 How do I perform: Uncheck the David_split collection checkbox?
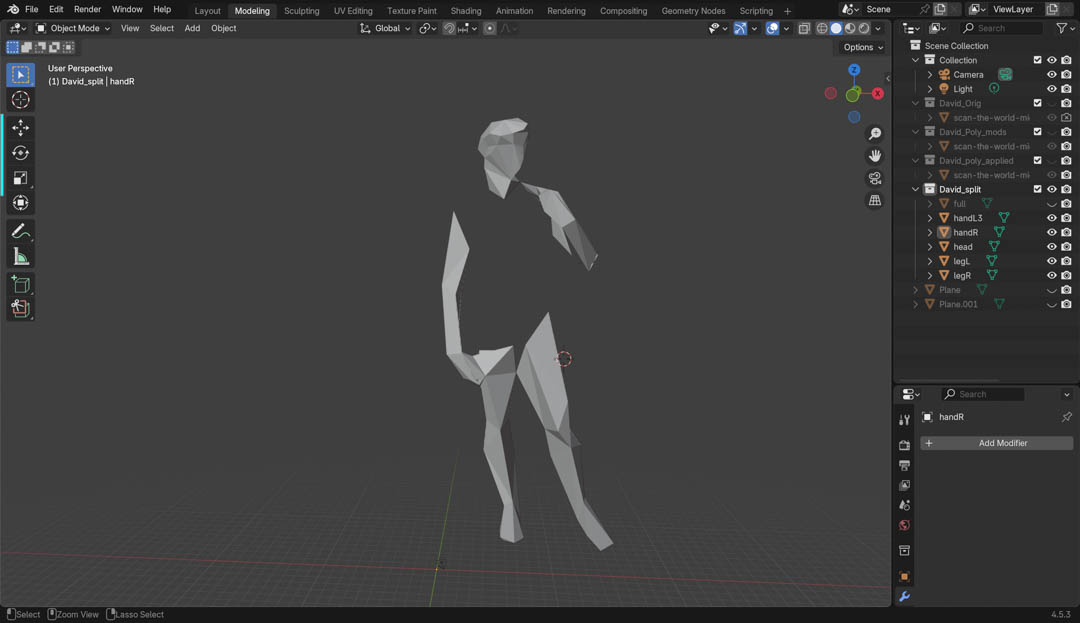pos(1037,189)
